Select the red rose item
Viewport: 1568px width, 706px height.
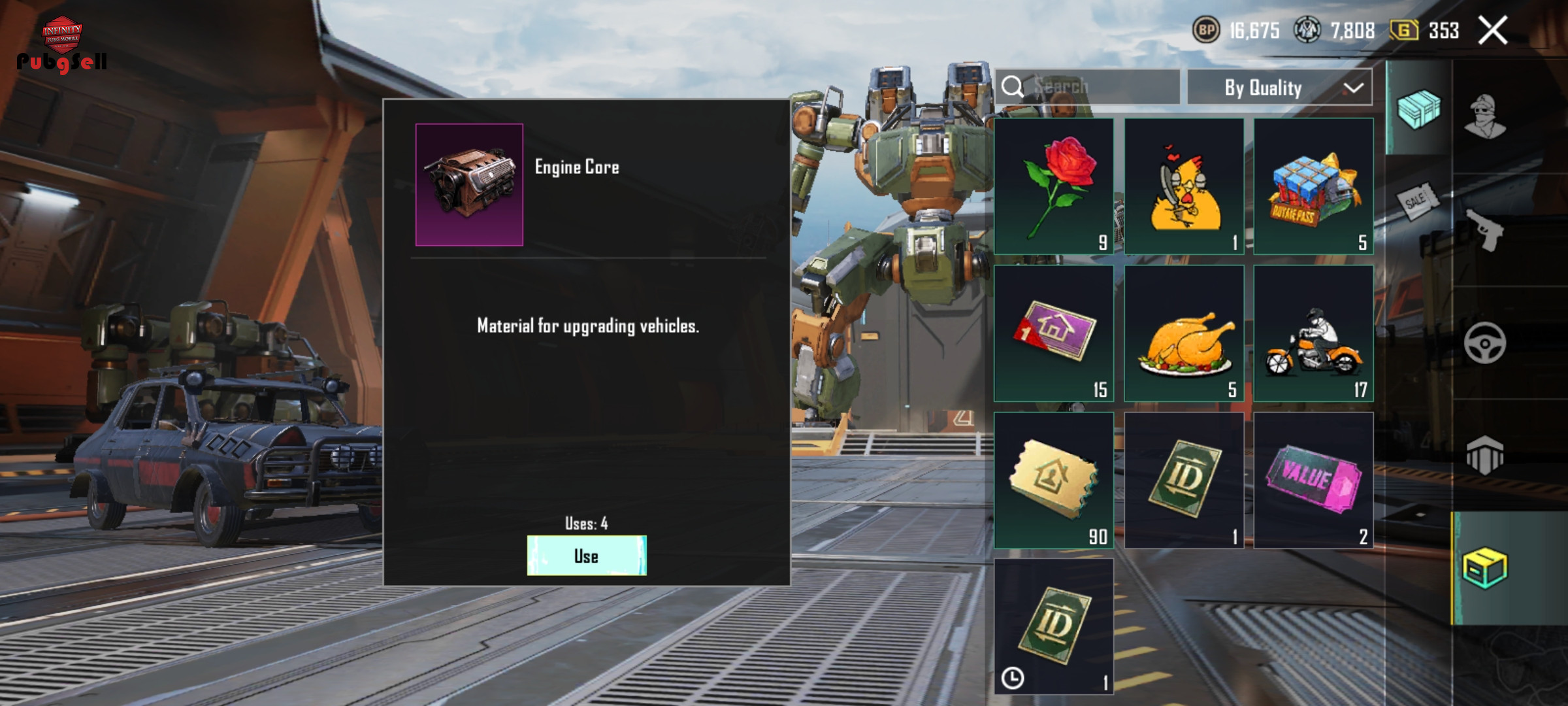(x=1054, y=186)
